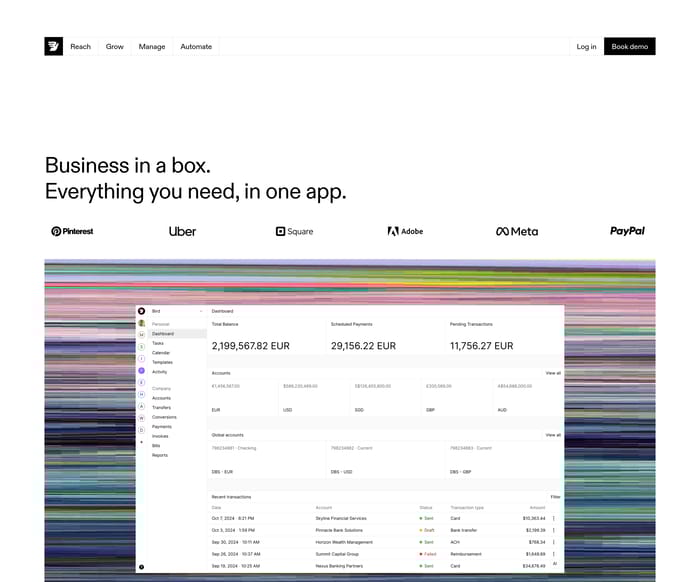700x582 pixels.
Task: Click the Log in link
Action: click(586, 46)
